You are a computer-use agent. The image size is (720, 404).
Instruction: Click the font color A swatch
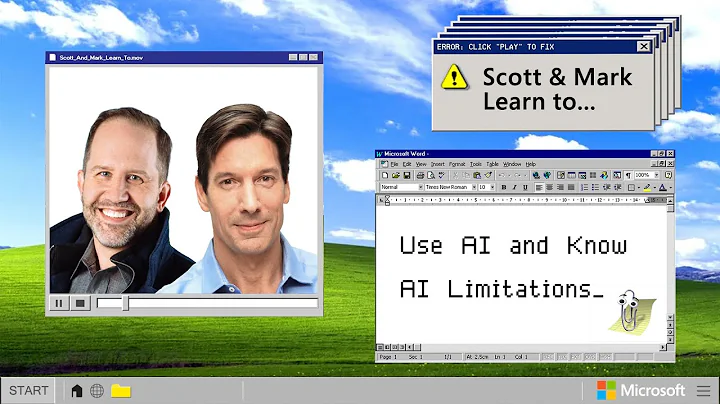pos(663,187)
